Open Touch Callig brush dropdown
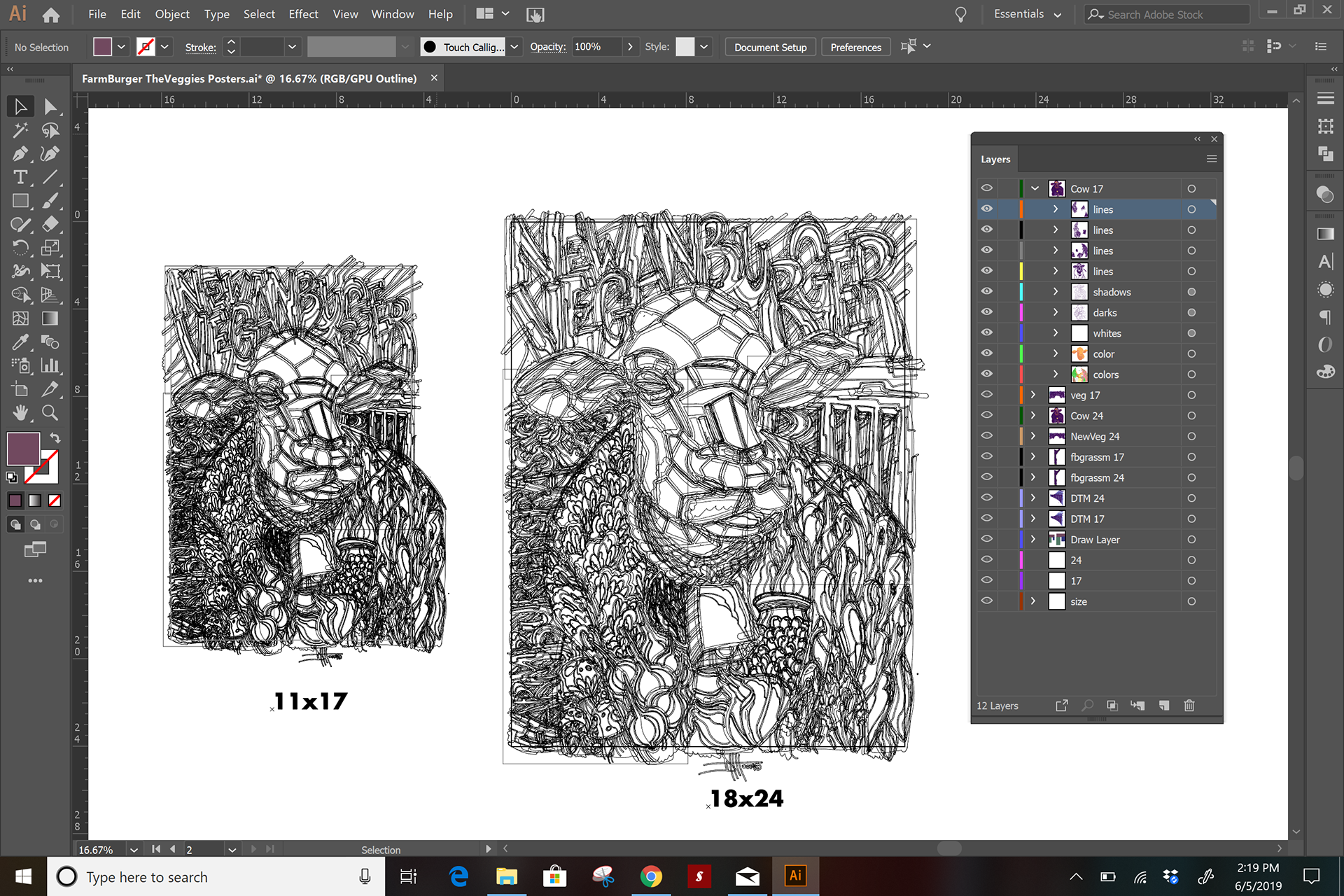This screenshot has height=896, width=1344. [514, 47]
